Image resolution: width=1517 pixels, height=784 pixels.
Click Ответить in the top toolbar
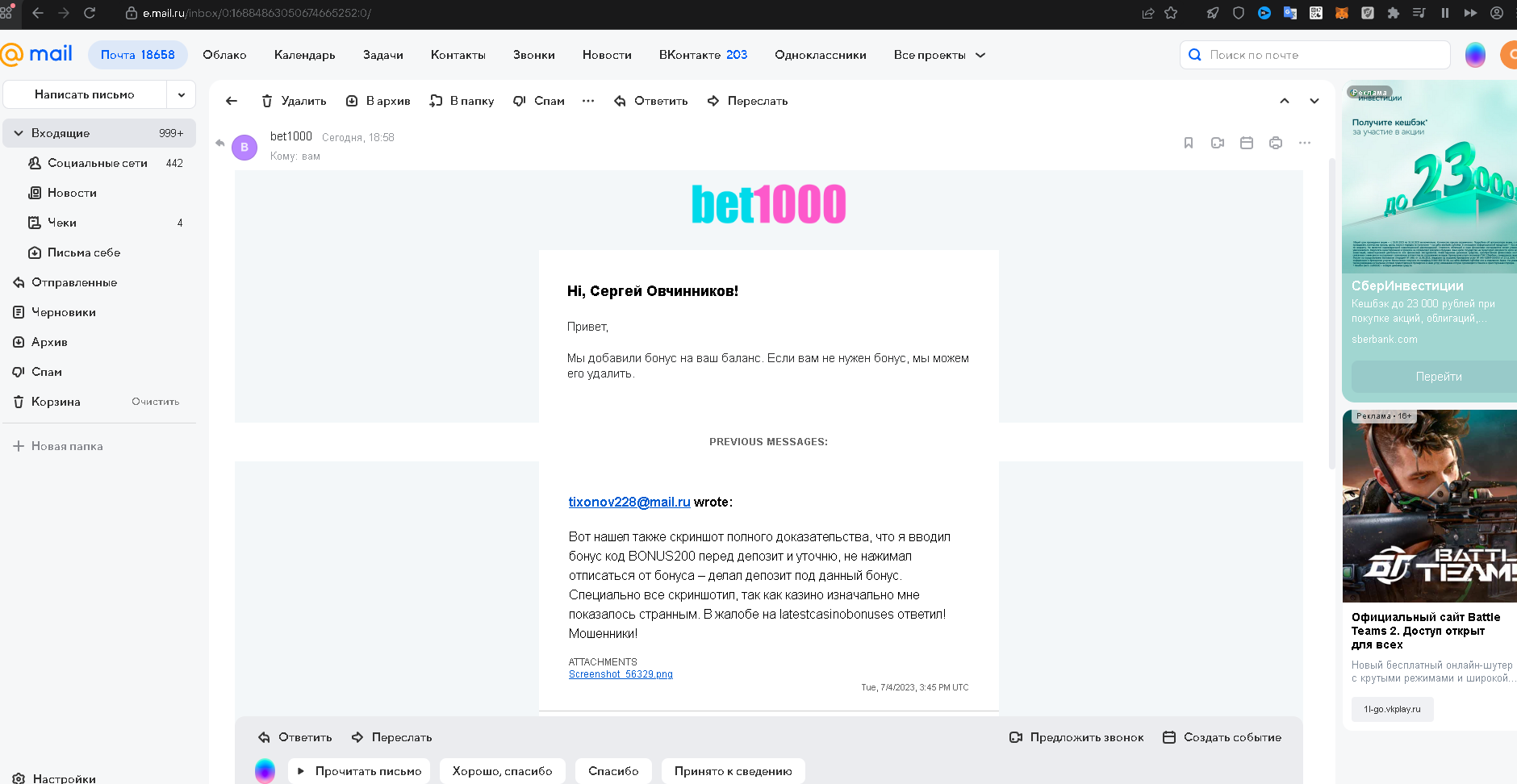650,101
